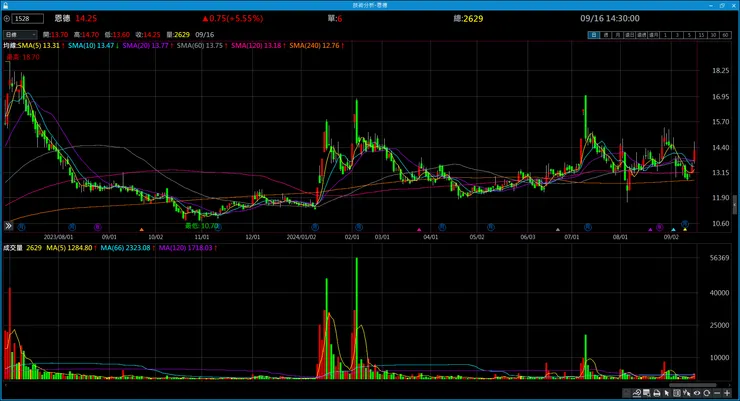Screen dimensions: 740x401
Task: Click the gray triangle marker before 07/01
Action: coord(558,229)
